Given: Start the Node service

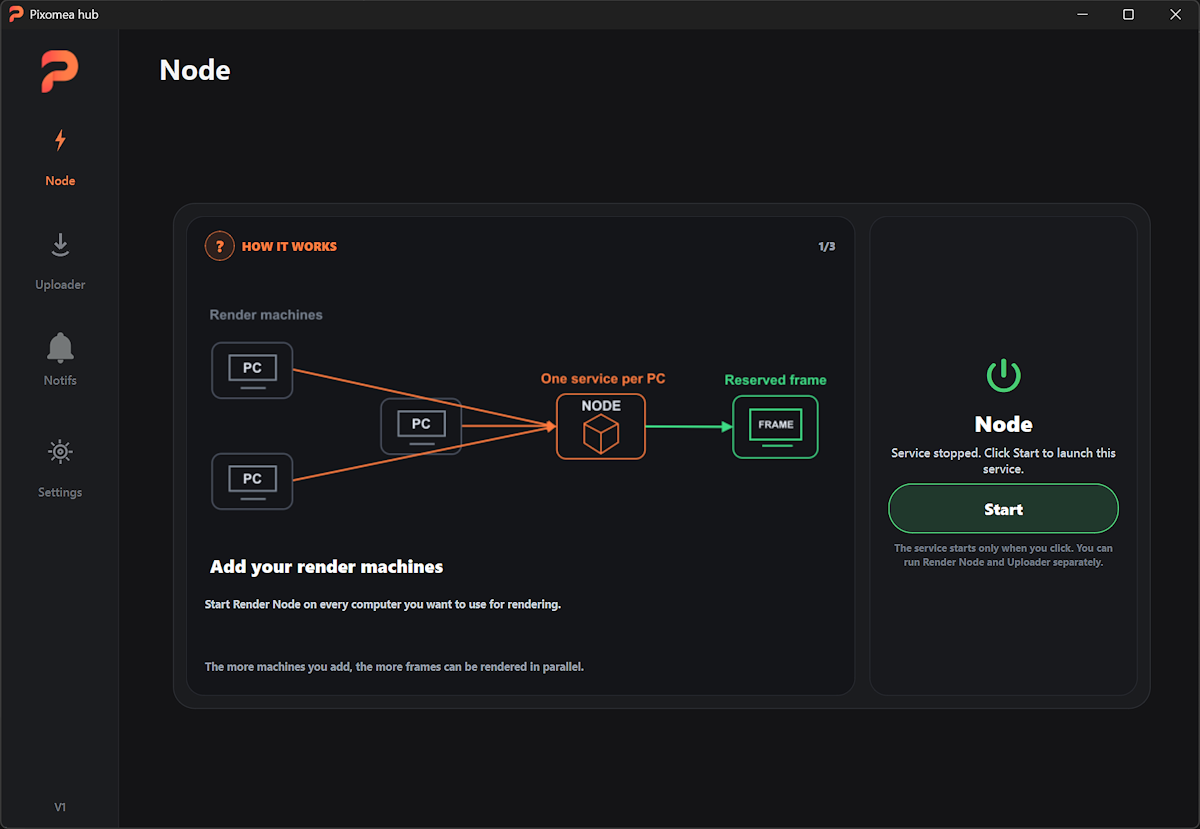Looking at the screenshot, I should coord(1003,509).
